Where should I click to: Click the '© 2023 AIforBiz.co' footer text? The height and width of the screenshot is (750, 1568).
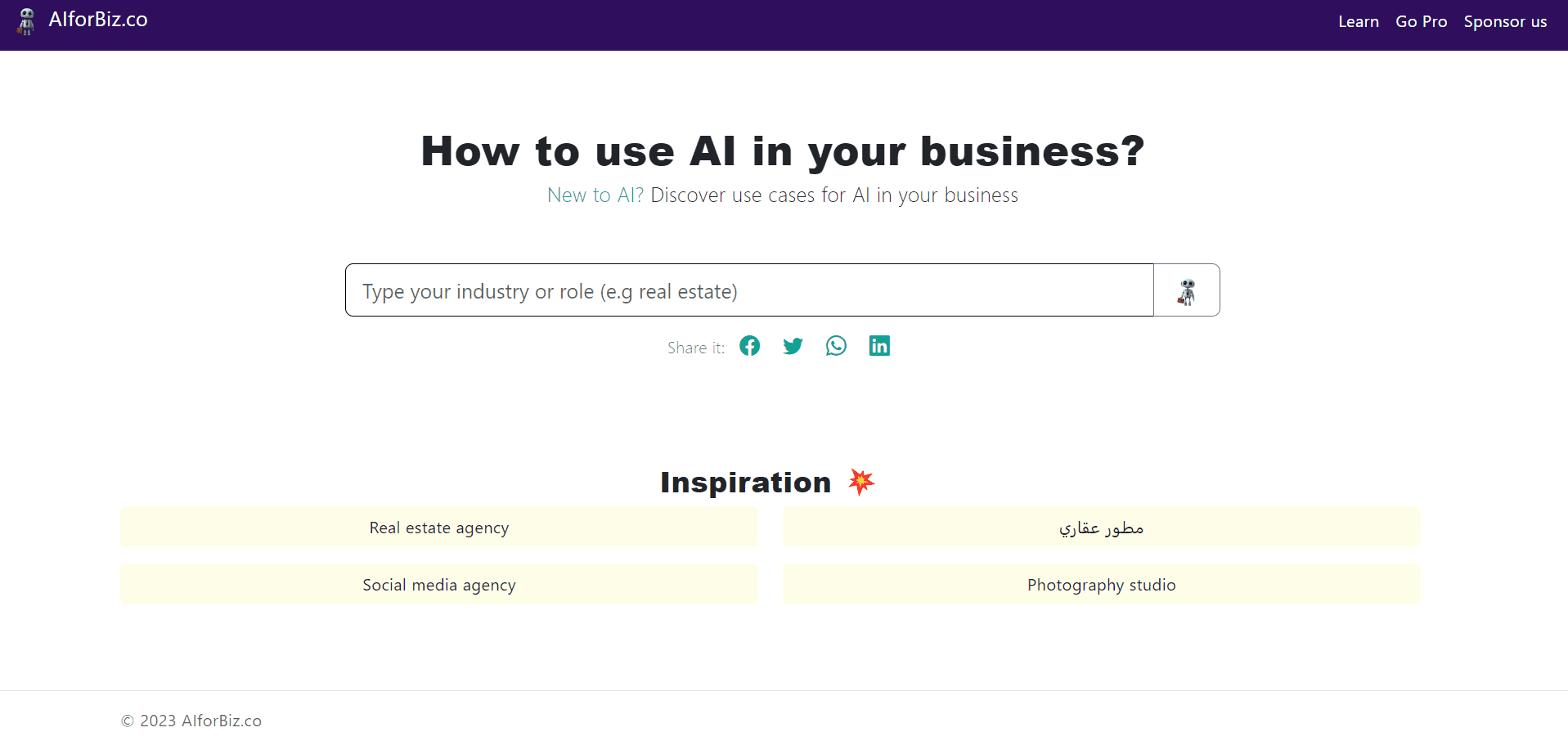[x=191, y=721]
